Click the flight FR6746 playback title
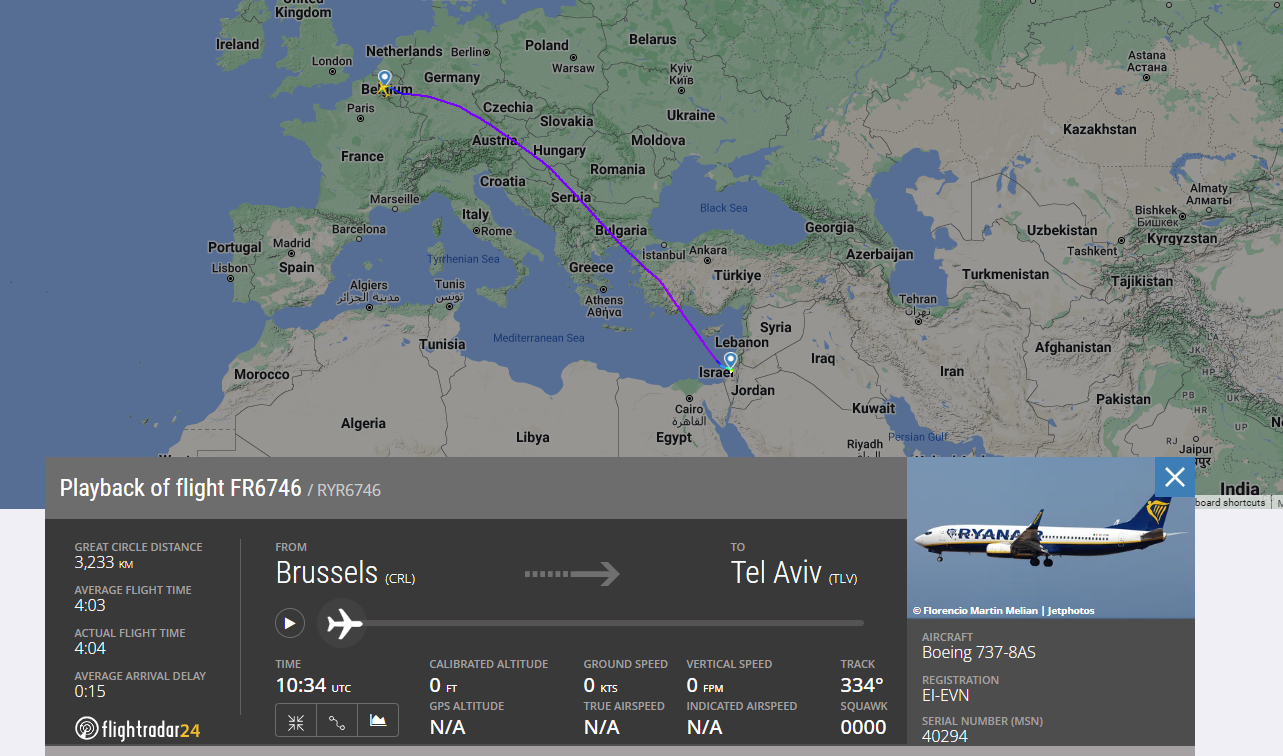This screenshot has width=1283, height=756. coord(180,488)
